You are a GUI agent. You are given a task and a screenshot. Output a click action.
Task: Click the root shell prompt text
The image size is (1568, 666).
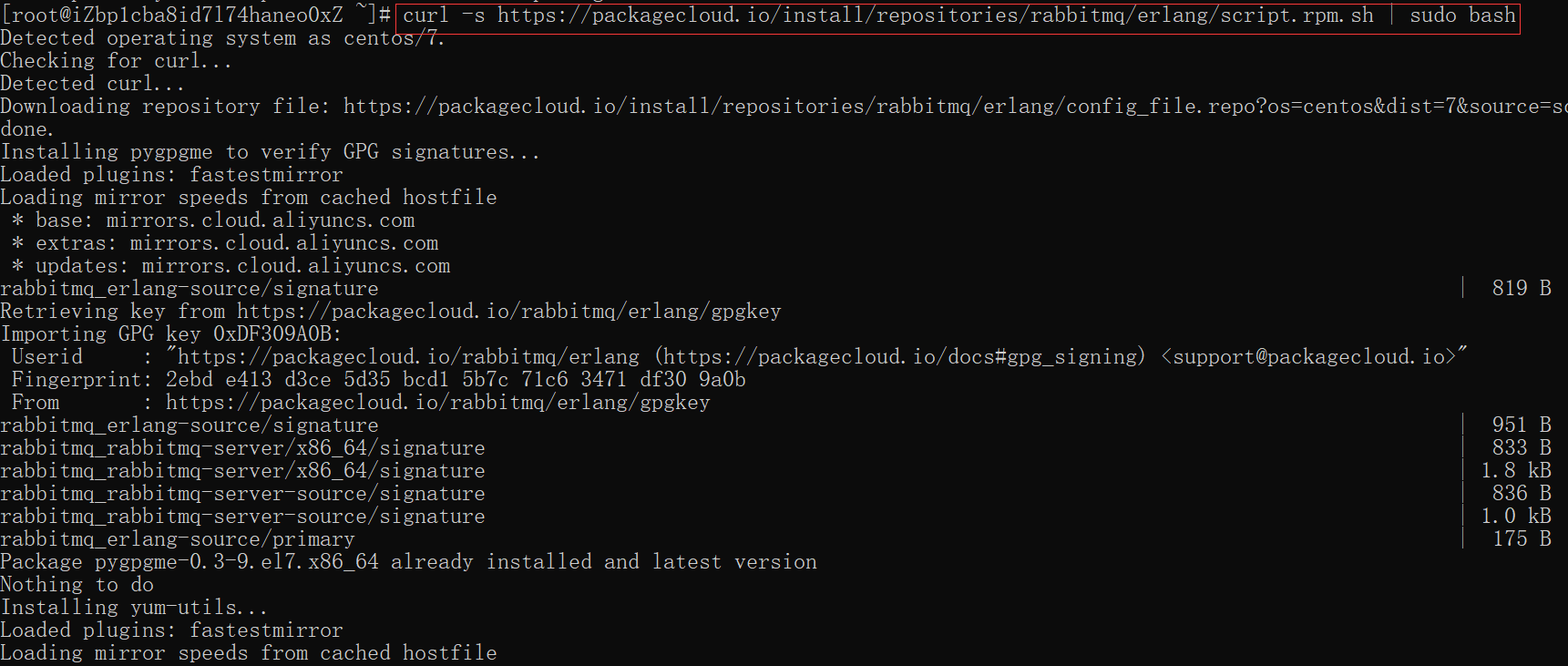pyautogui.click(x=195, y=15)
